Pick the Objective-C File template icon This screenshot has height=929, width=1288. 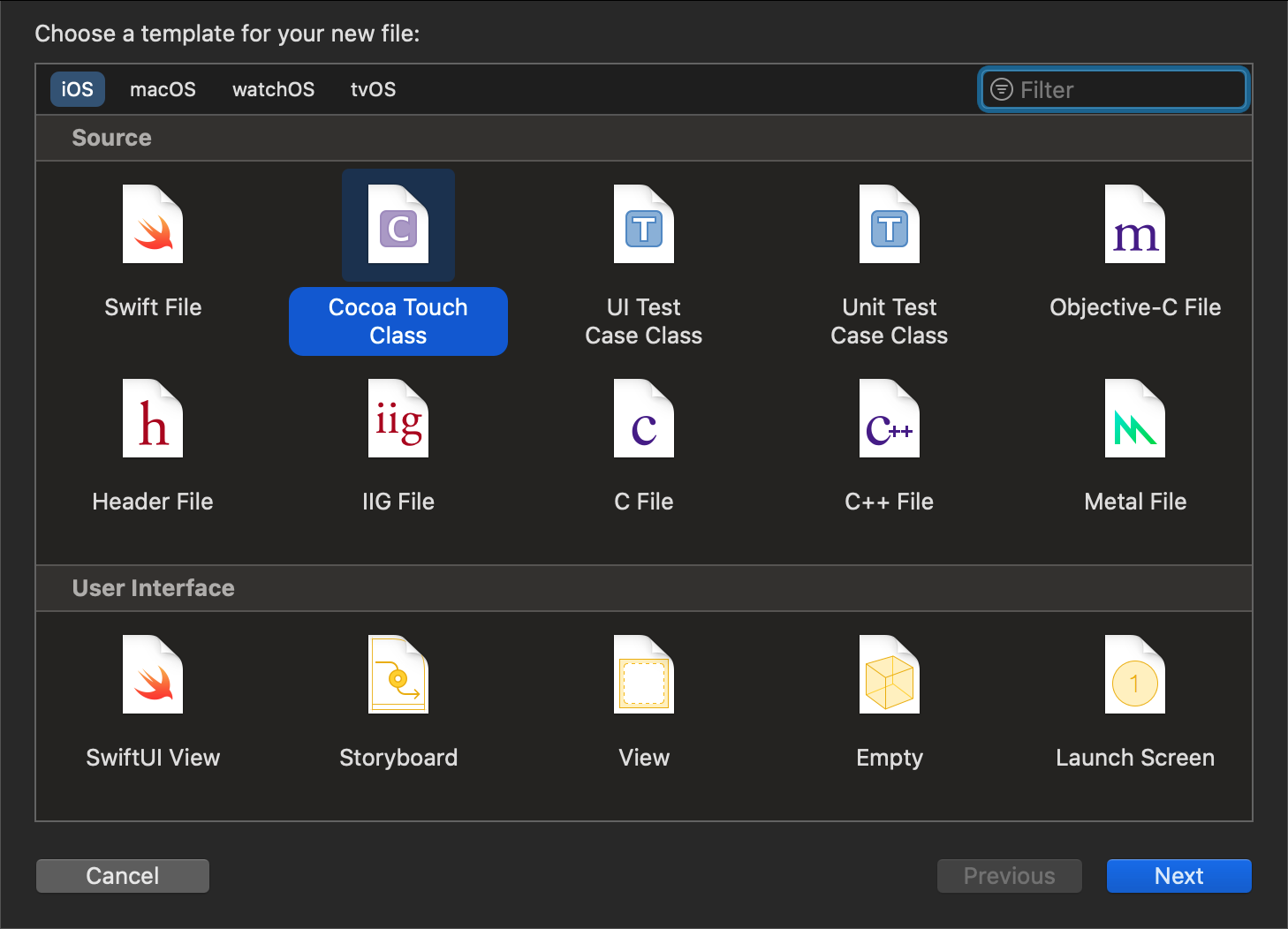tap(1134, 224)
